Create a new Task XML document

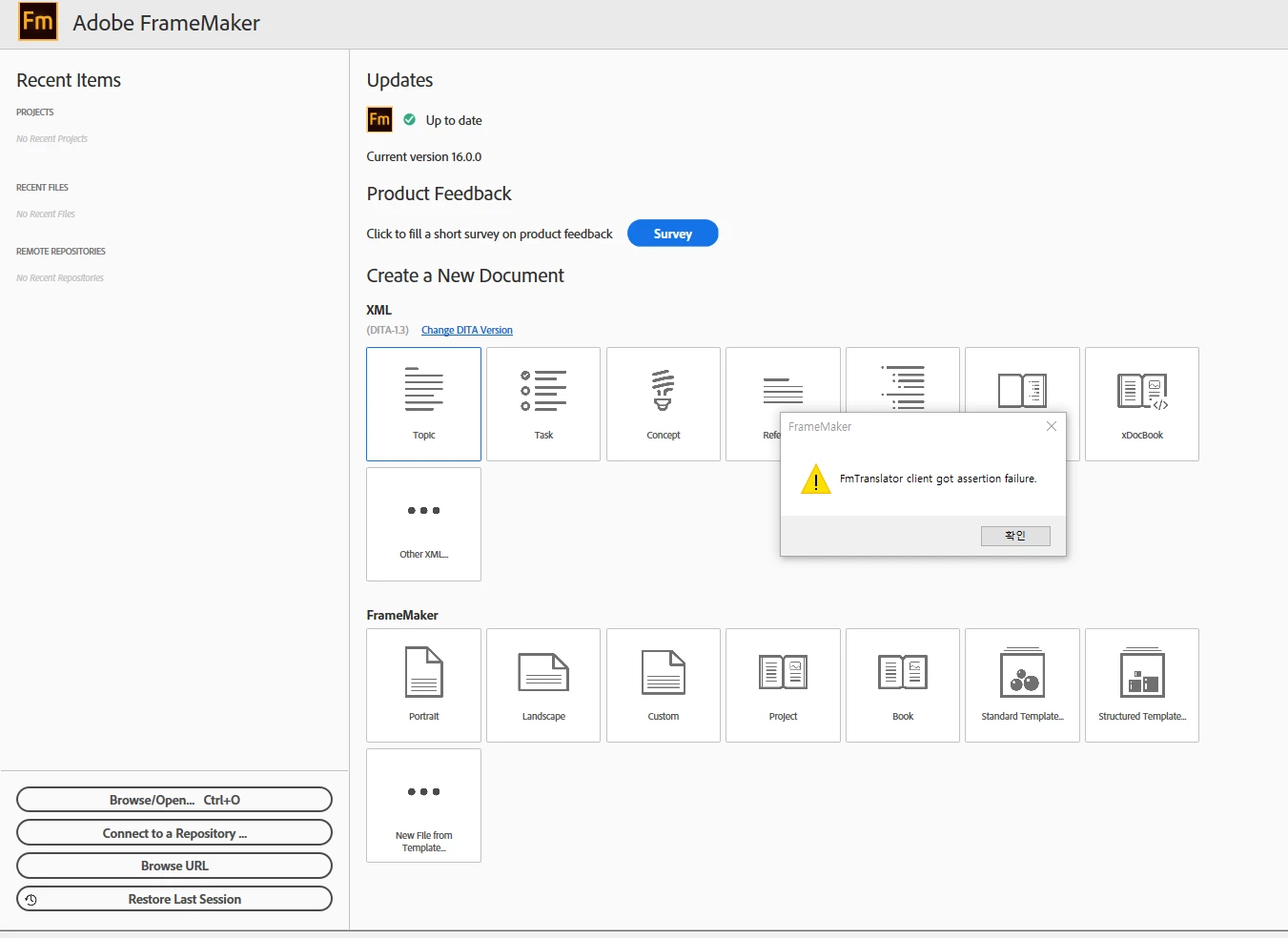(543, 403)
